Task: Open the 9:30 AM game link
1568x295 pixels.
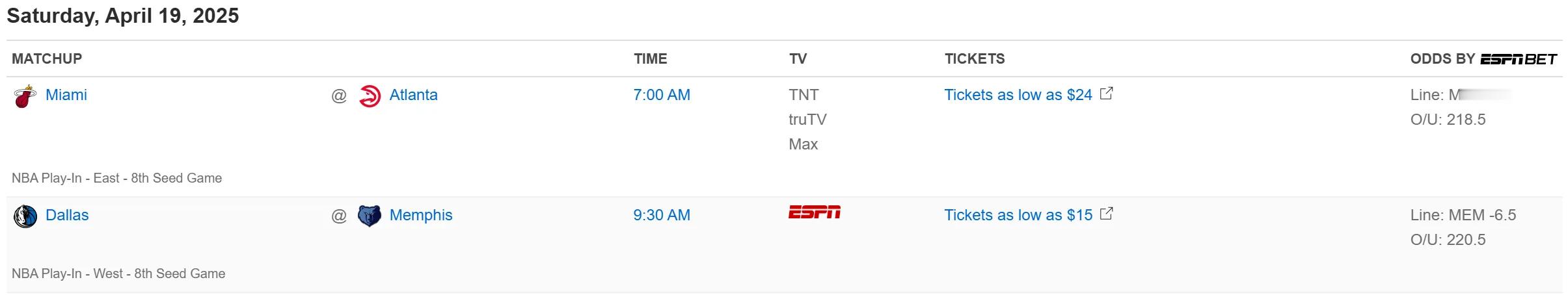Action: 662,215
